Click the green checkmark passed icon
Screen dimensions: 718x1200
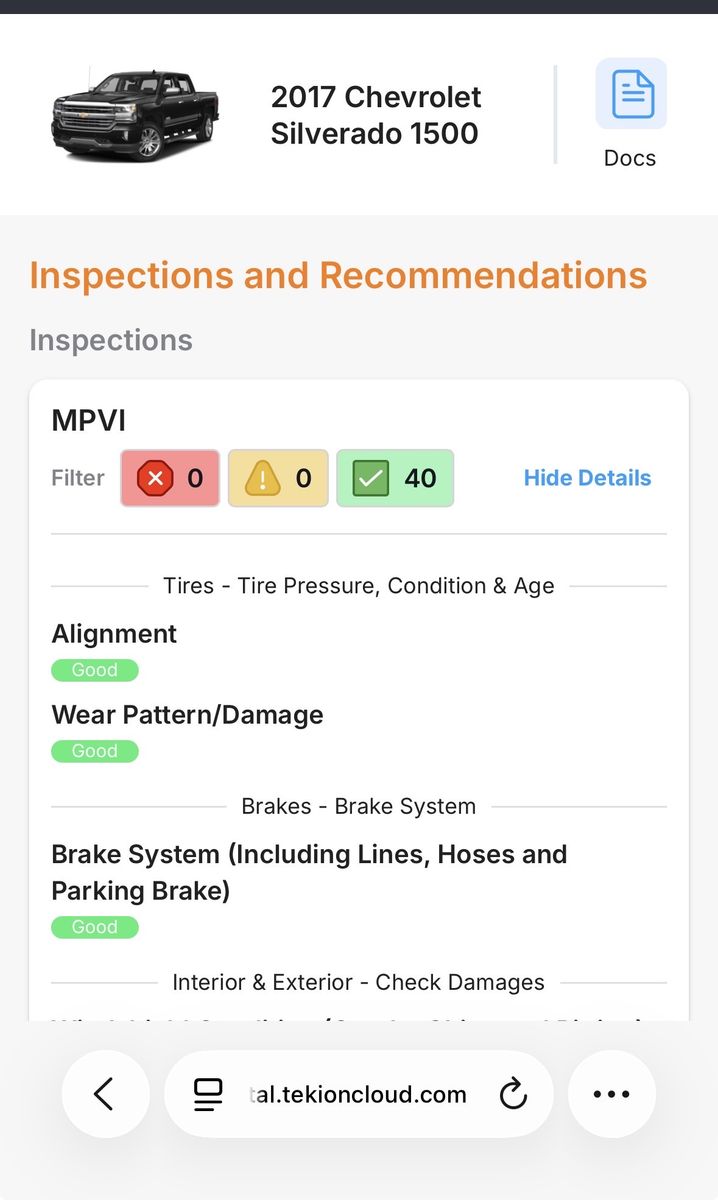[371, 479]
